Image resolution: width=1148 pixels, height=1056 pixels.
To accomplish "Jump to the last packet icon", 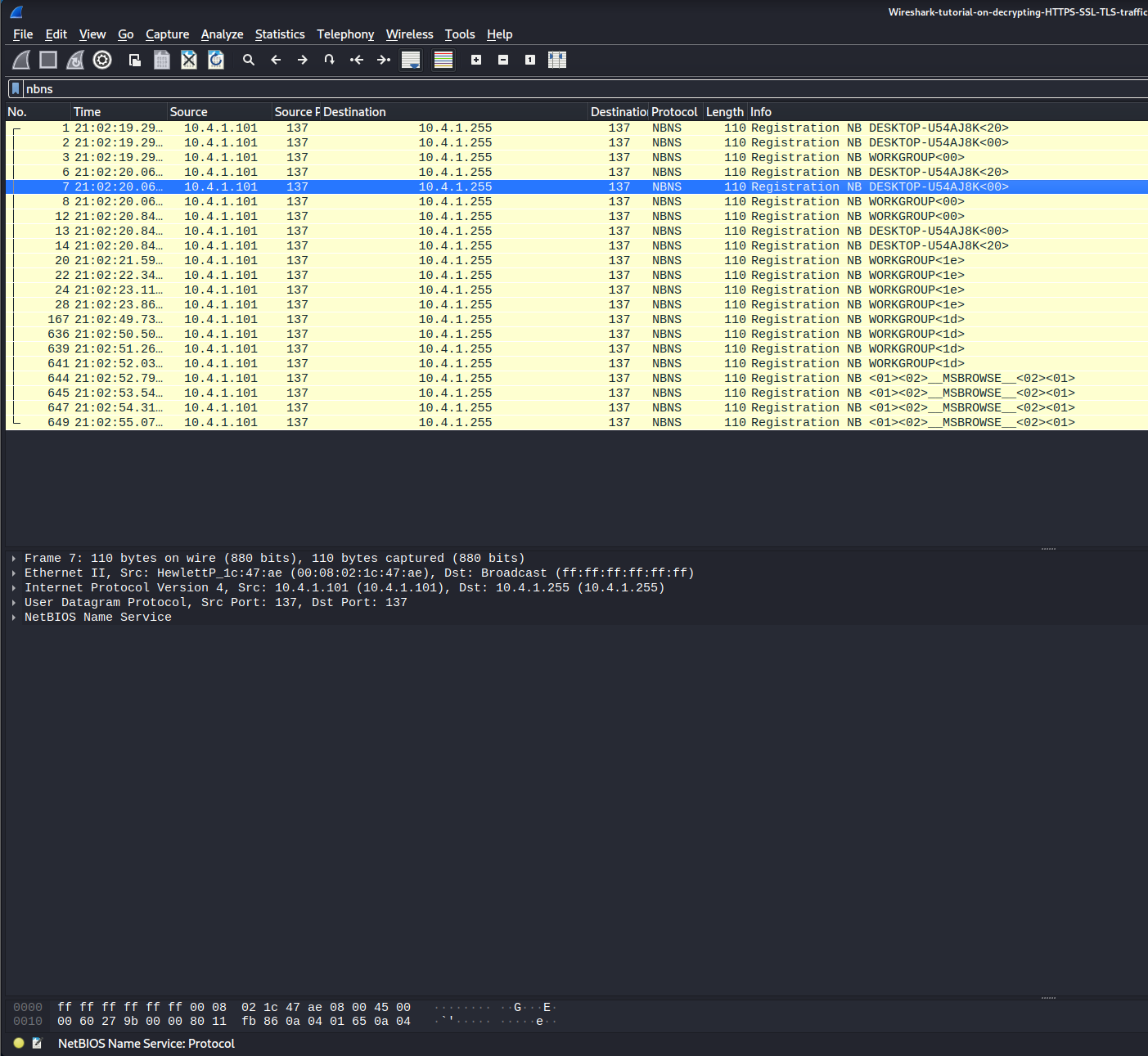I will pos(384,60).
